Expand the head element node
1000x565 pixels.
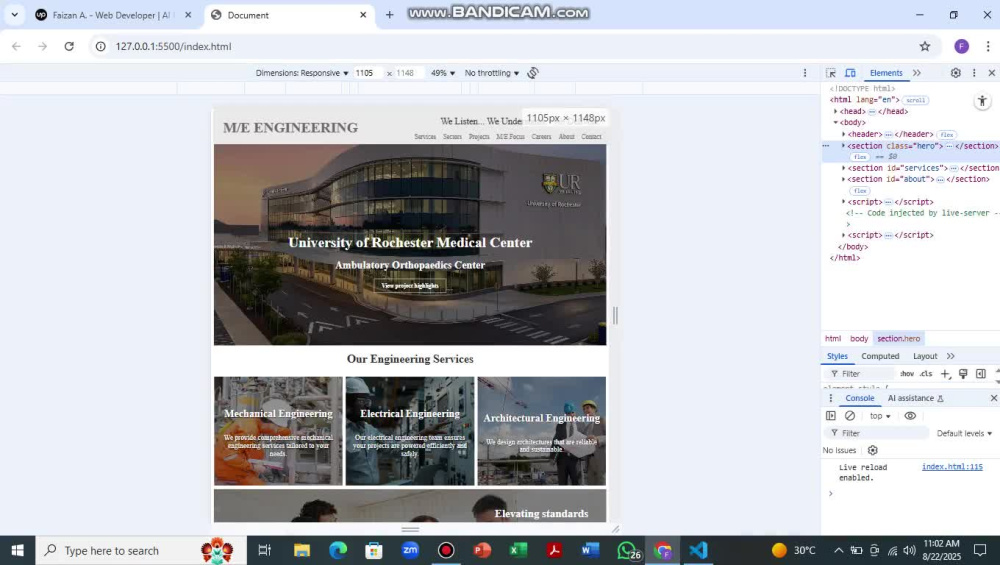836,112
